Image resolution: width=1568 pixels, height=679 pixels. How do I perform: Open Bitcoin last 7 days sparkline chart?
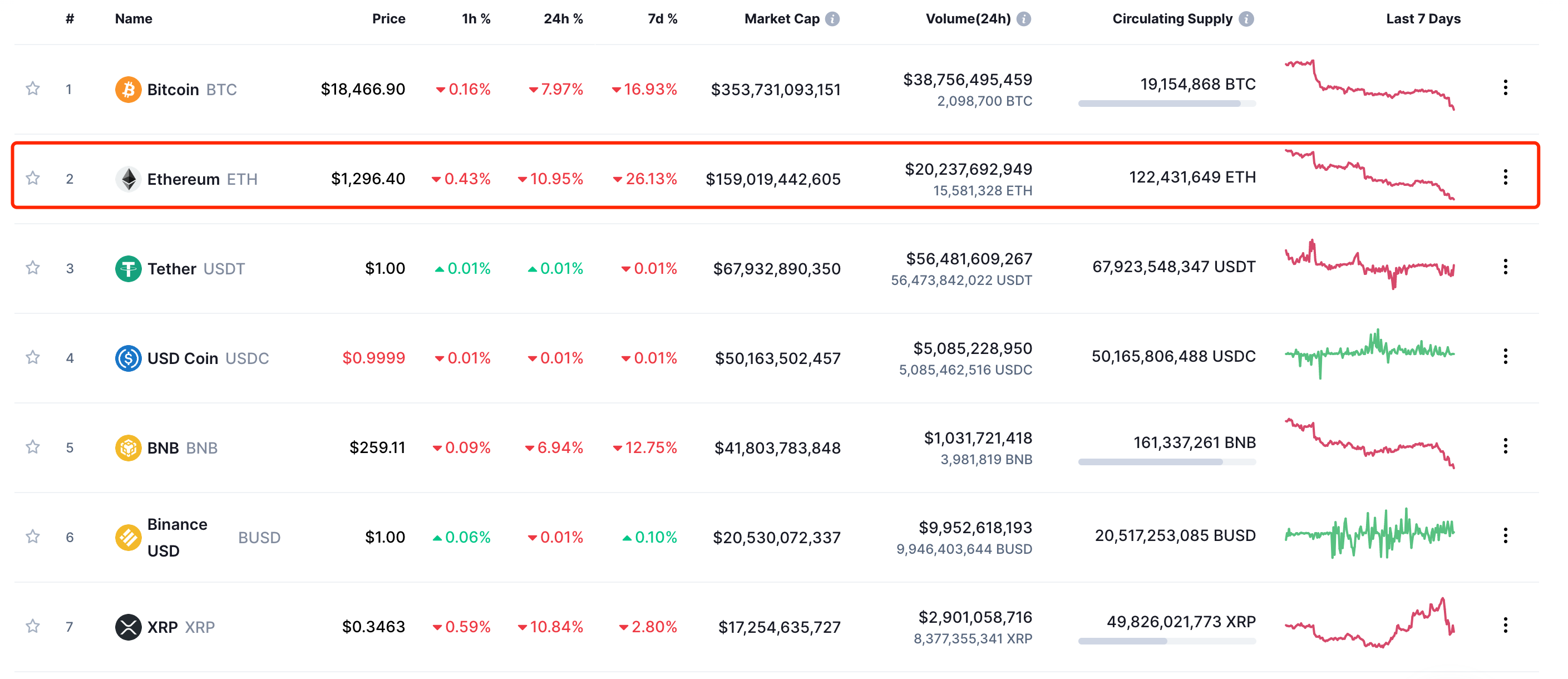point(1369,85)
